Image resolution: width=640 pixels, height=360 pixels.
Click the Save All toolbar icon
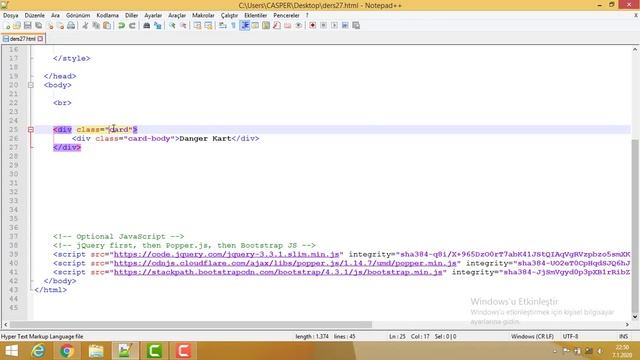click(x=38, y=25)
